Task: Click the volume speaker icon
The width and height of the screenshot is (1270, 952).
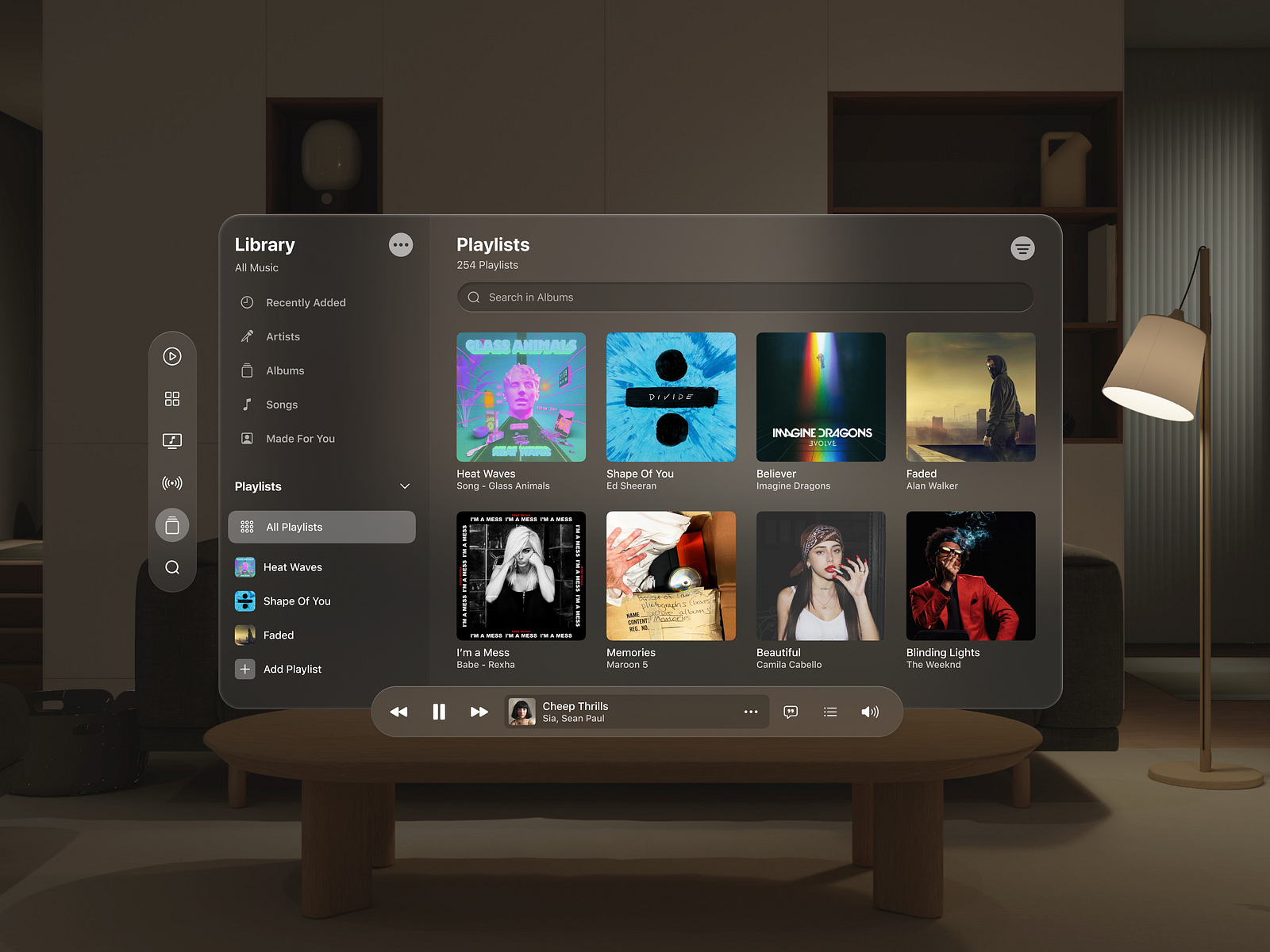Action: pos(870,712)
